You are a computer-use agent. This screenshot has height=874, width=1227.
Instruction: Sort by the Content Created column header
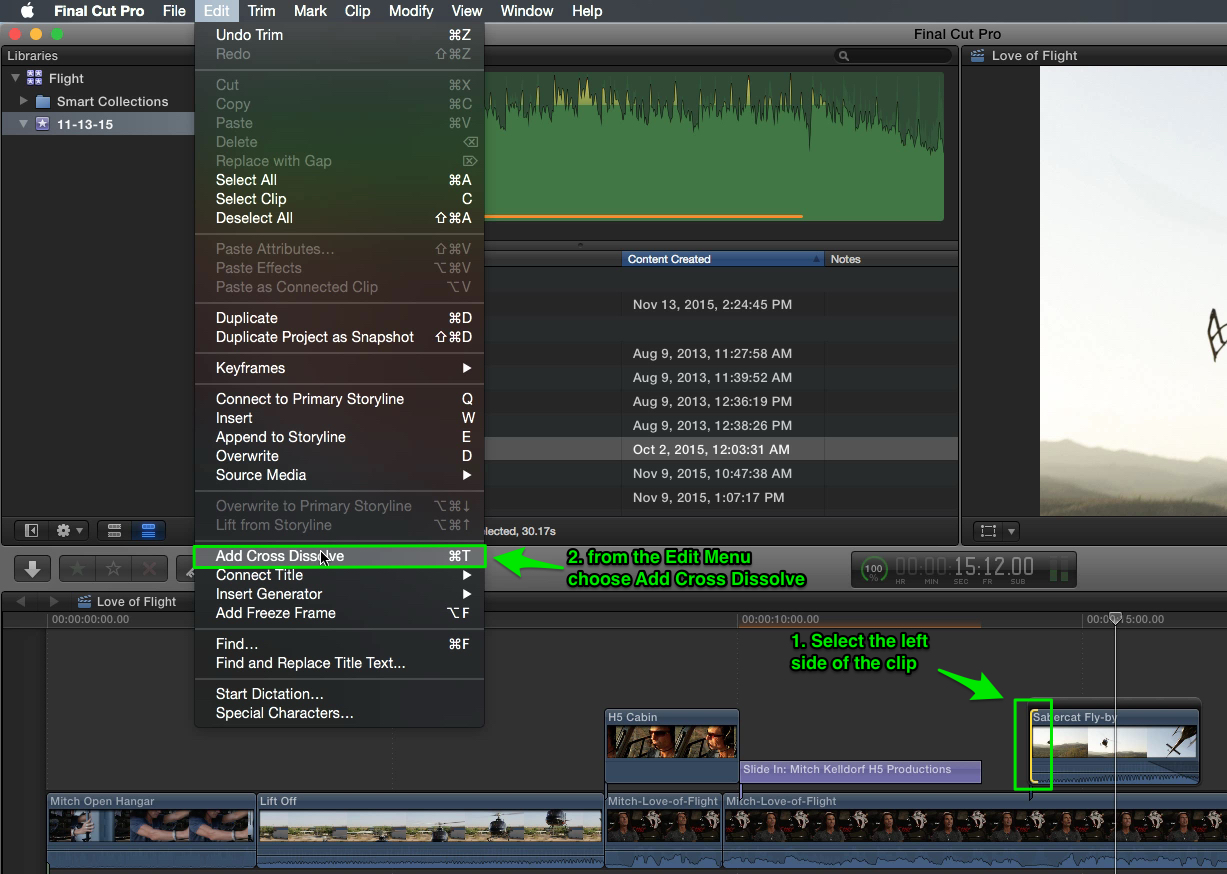point(722,259)
